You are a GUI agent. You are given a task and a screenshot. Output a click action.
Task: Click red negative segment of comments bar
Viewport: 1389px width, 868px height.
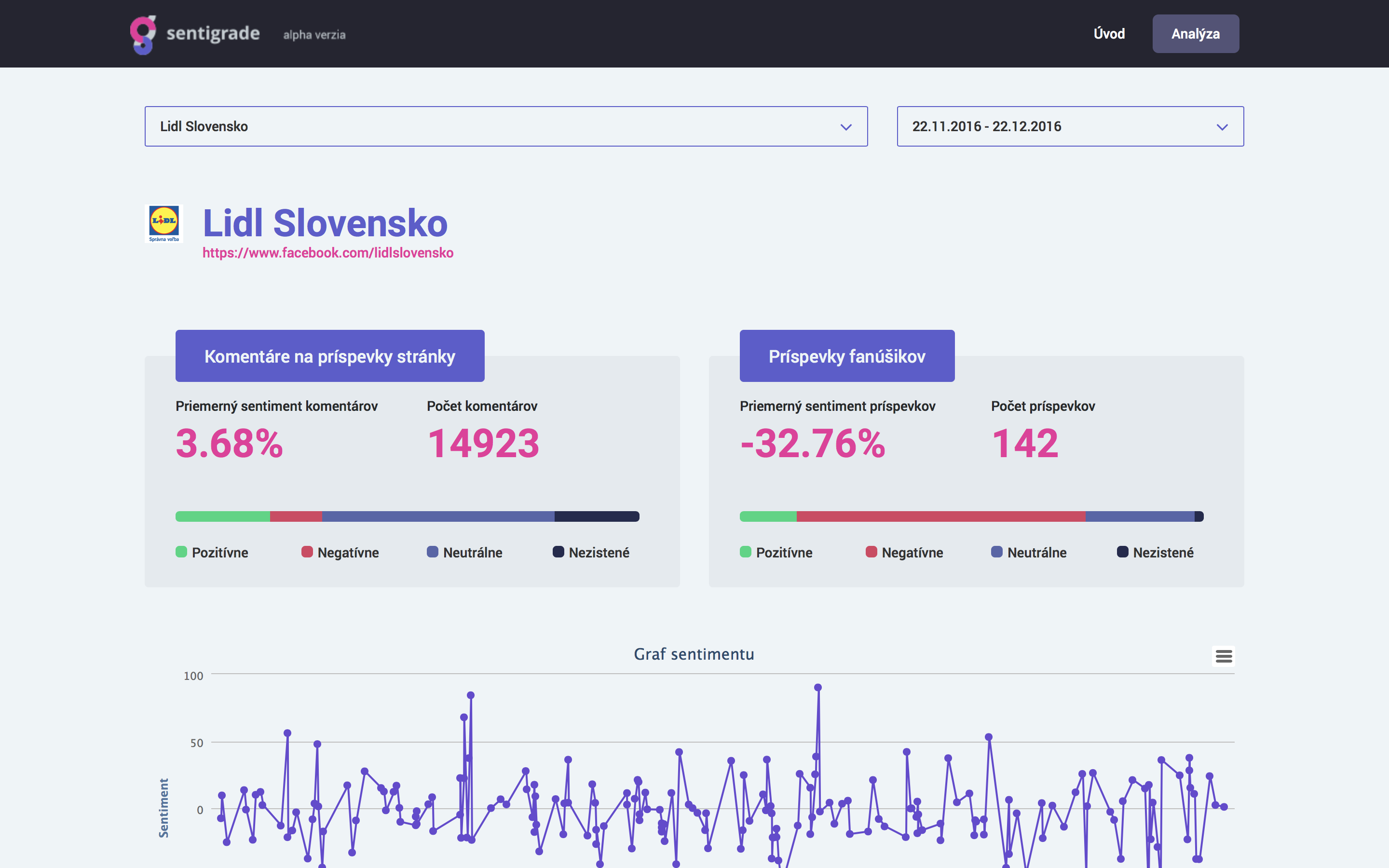(296, 516)
